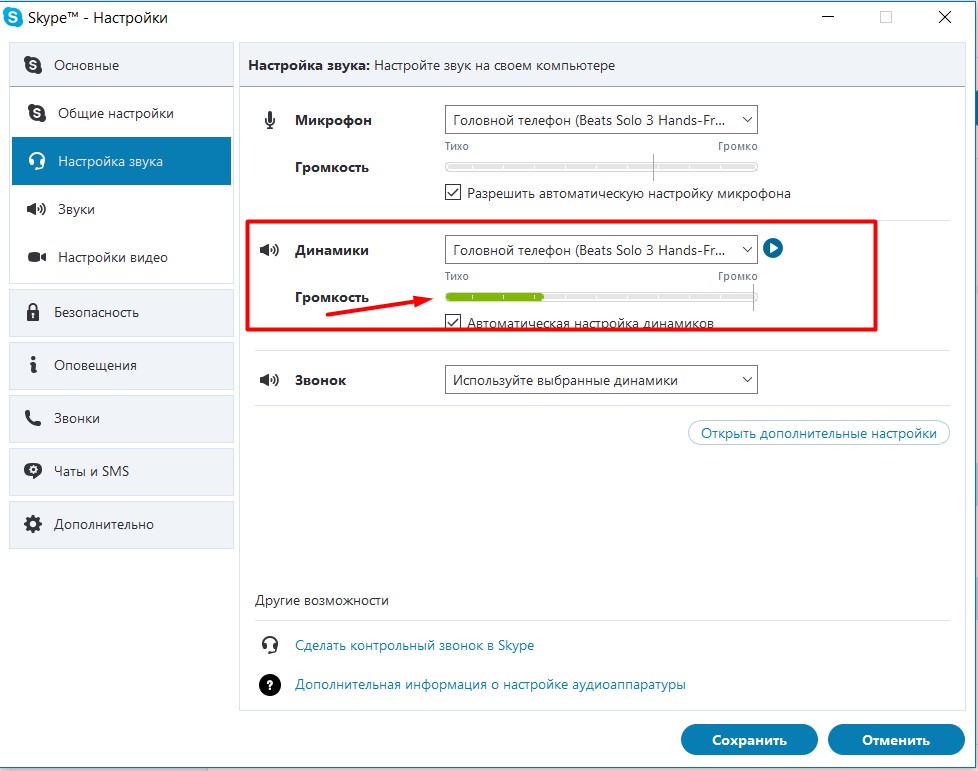The image size is (978, 771).
Task: Click the speakers volume slider
Action: point(601,297)
